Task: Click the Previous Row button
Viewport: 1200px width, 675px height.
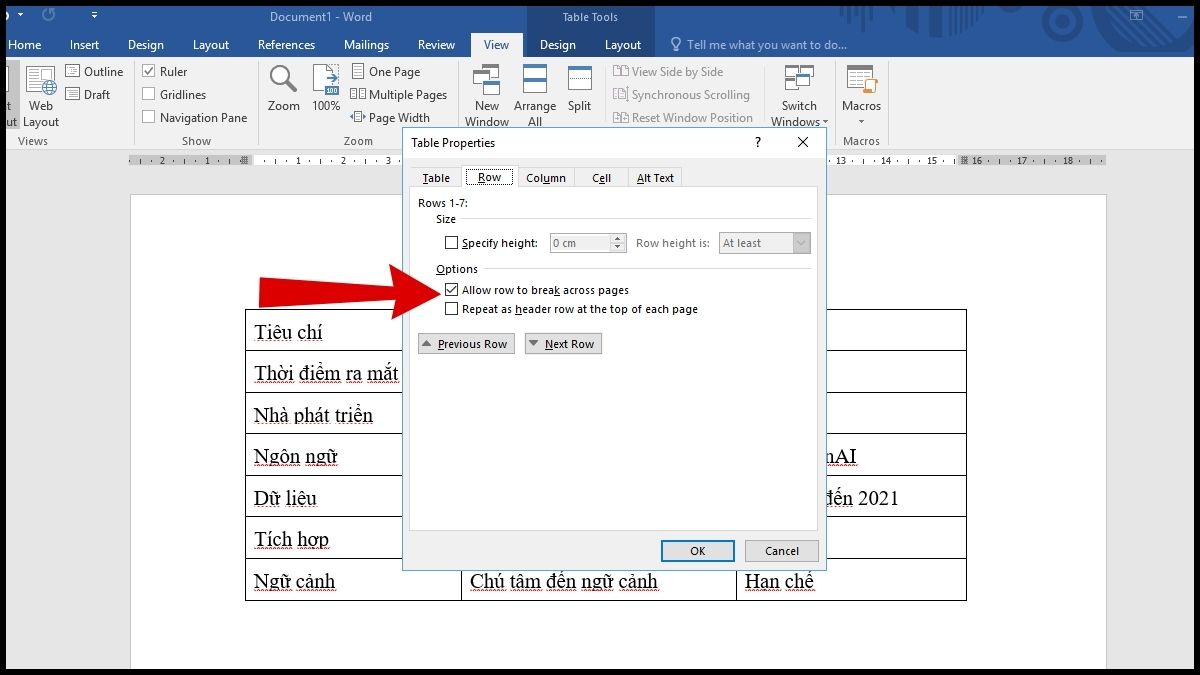Action: (x=466, y=344)
